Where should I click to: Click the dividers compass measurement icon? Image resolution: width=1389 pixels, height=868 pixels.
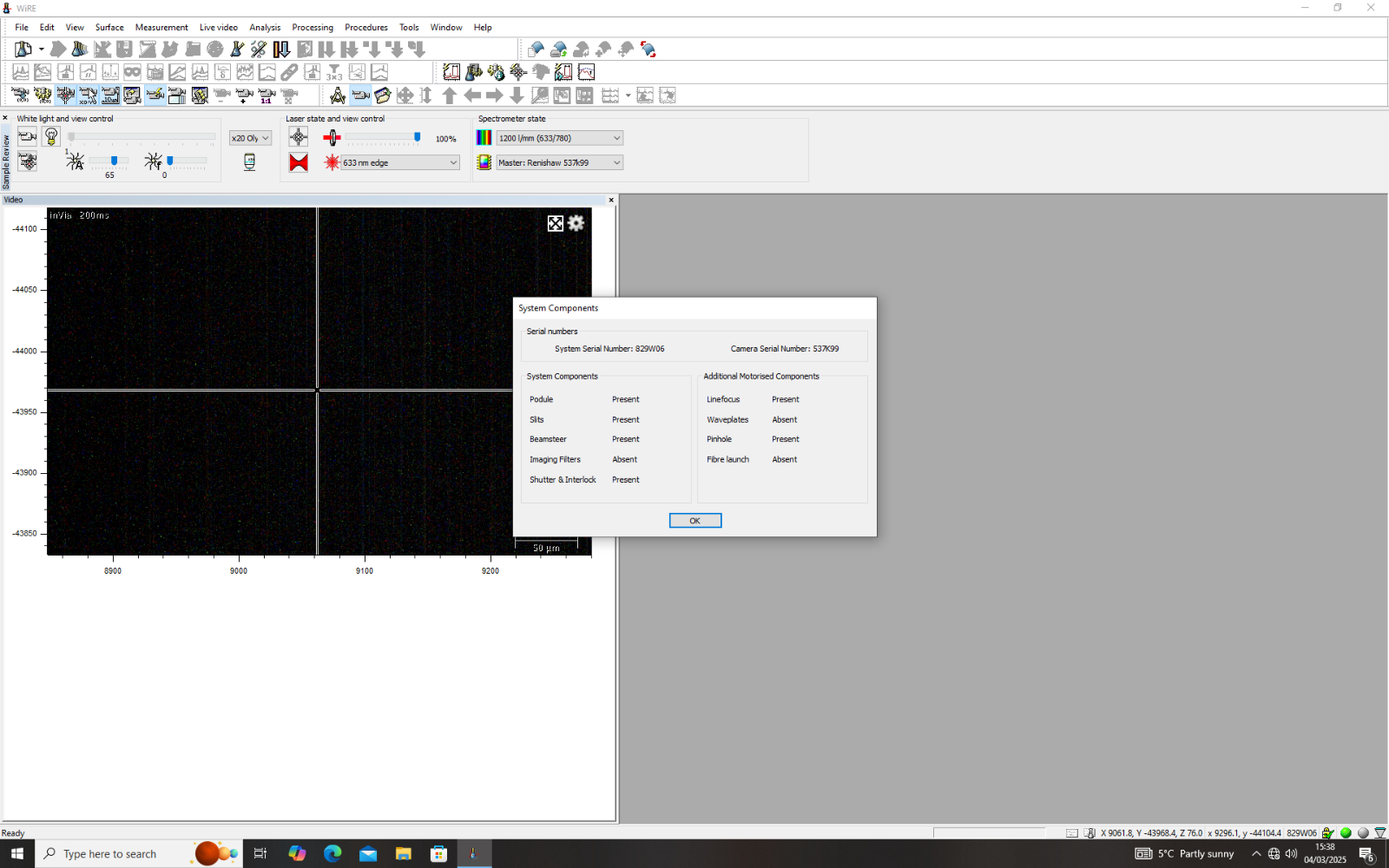pos(338,95)
